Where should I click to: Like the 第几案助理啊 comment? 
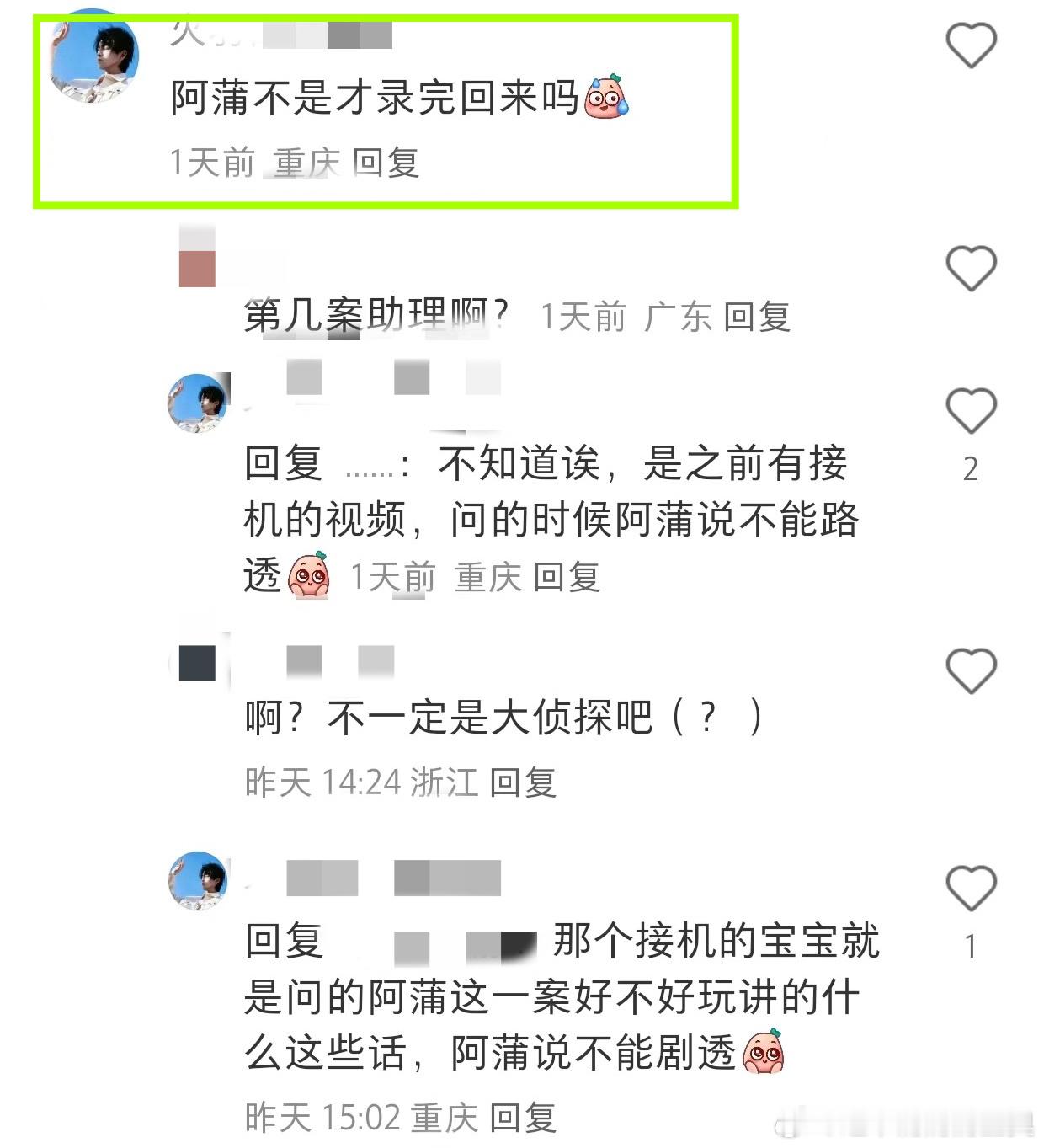[x=972, y=269]
